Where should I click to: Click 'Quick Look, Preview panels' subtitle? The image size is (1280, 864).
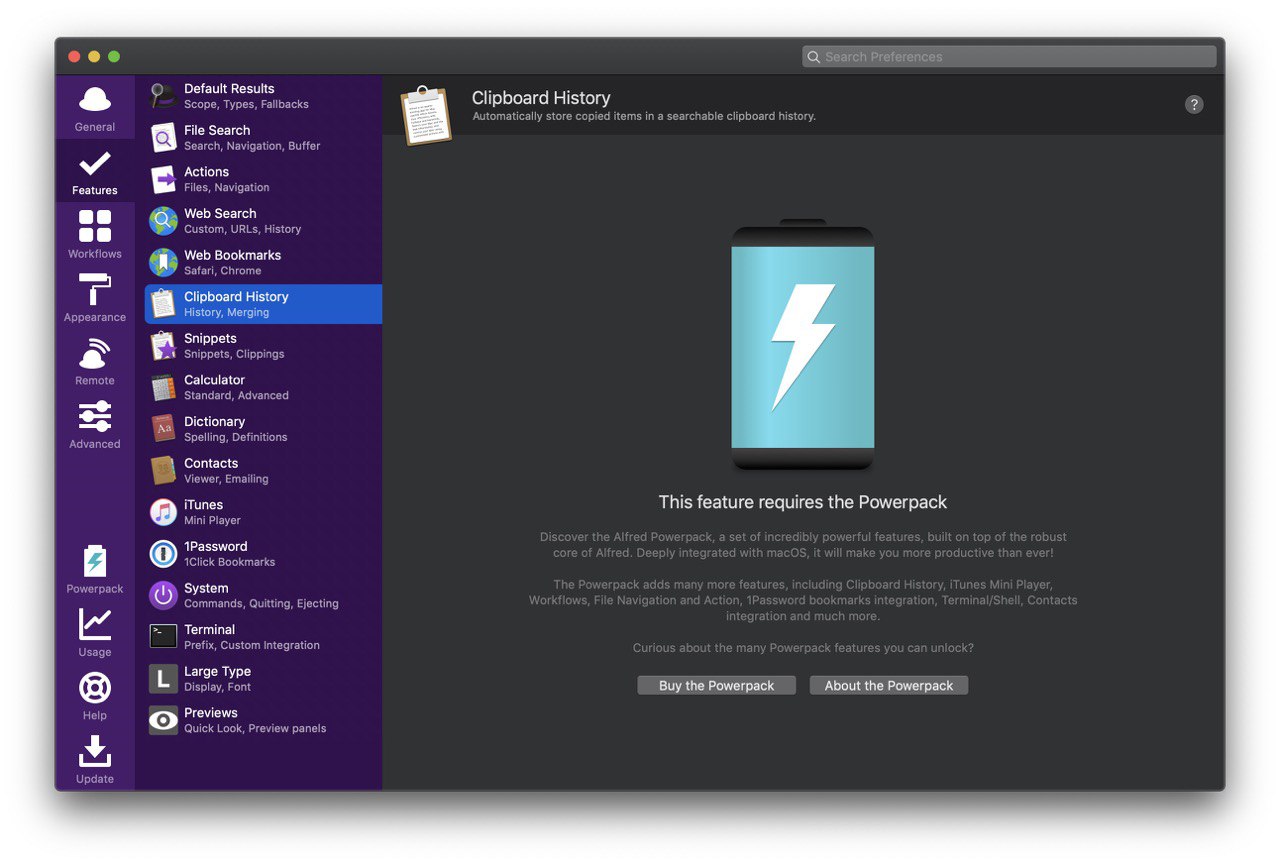255,729
